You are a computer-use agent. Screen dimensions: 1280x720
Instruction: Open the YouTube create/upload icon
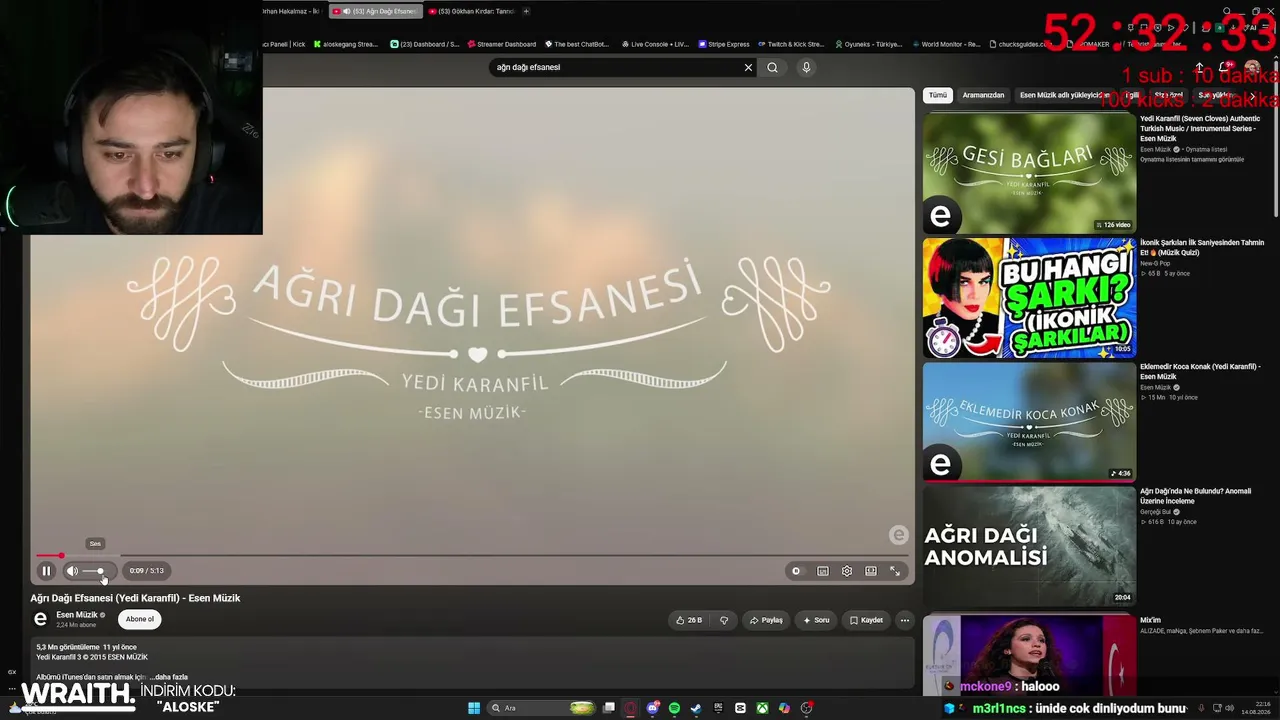1199,67
